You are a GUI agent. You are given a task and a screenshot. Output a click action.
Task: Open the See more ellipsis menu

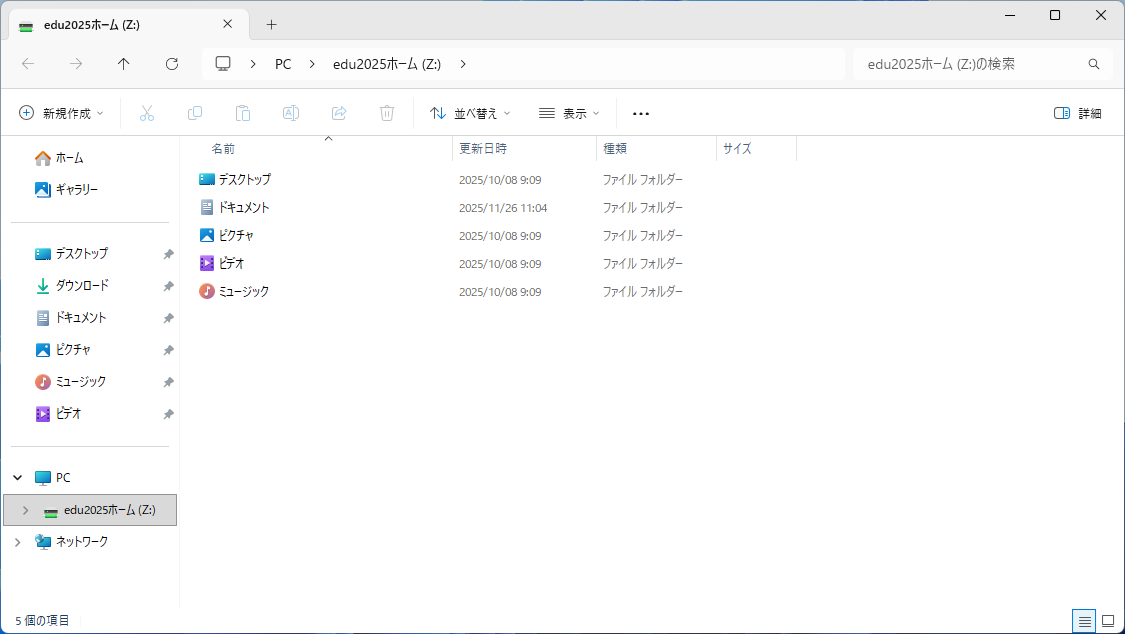coord(641,113)
